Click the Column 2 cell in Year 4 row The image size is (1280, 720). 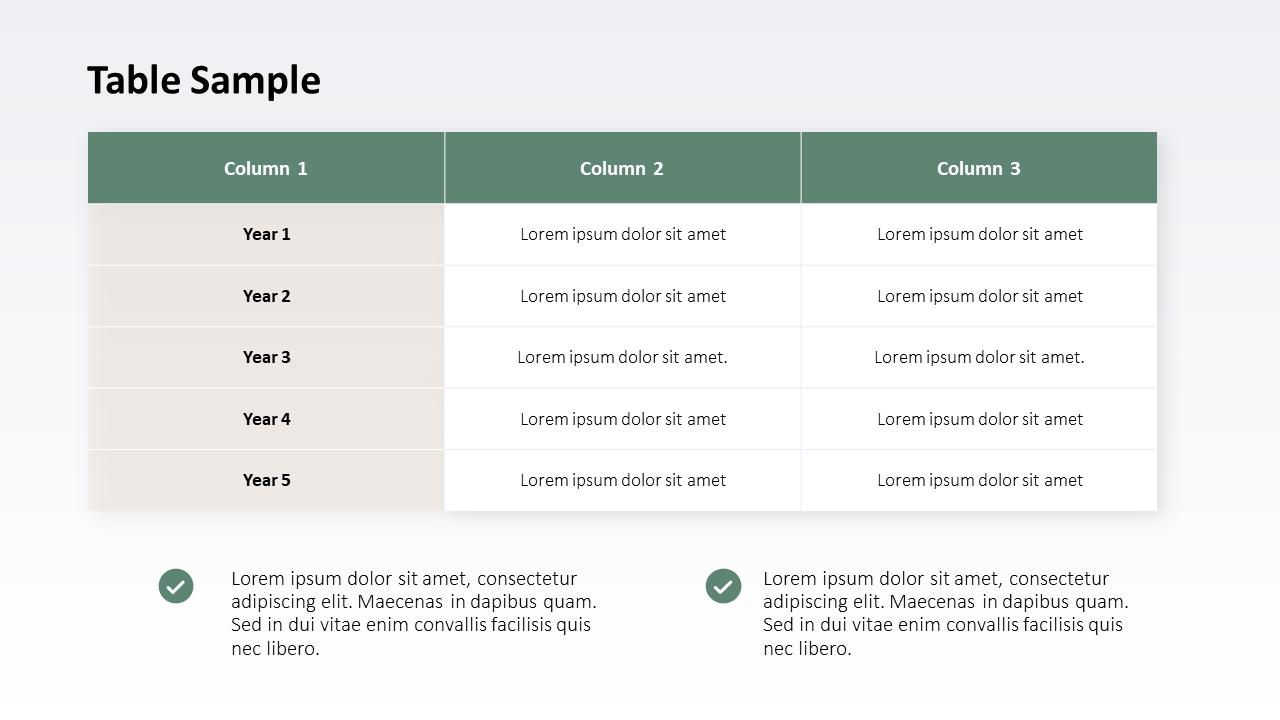[623, 419]
